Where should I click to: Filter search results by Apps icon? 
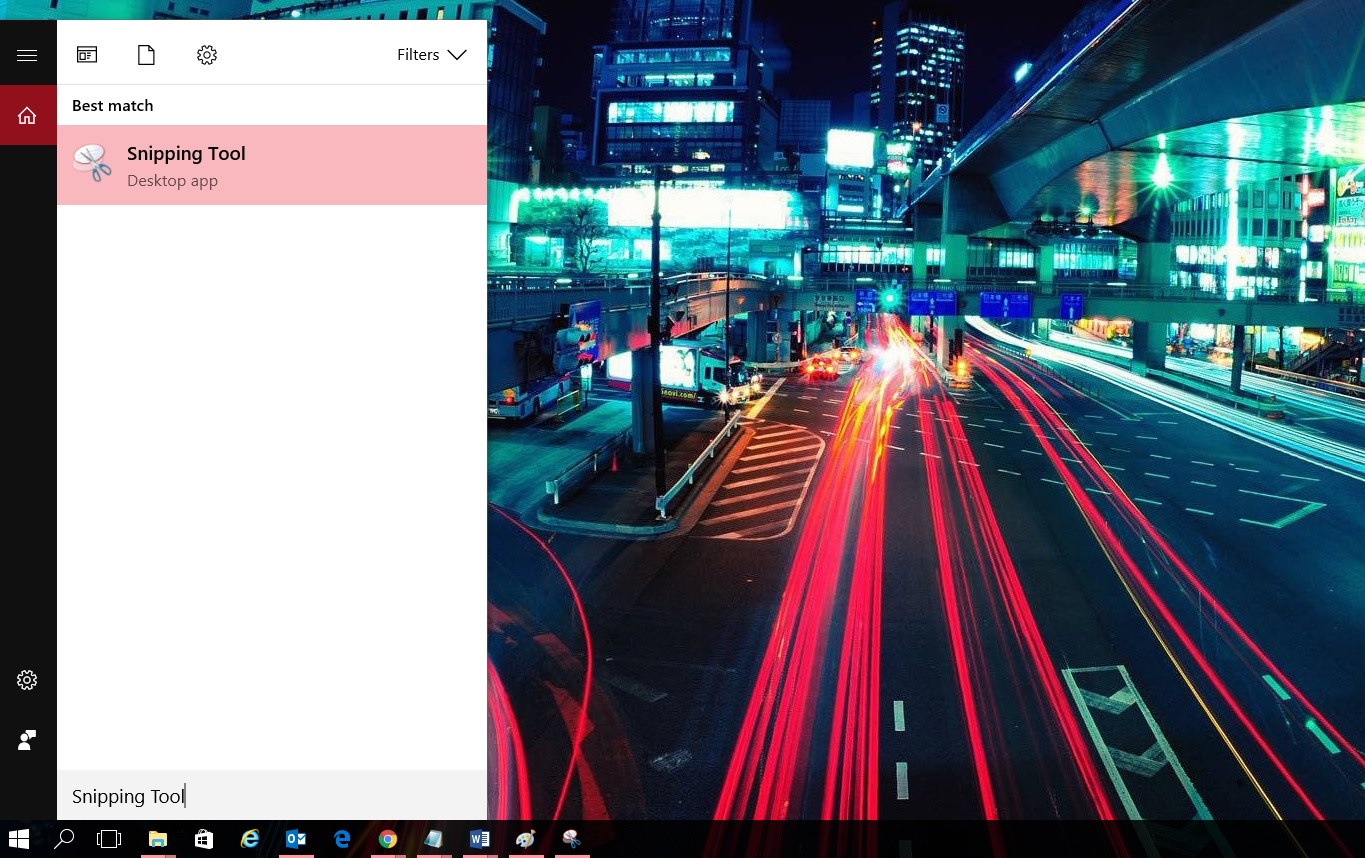87,55
